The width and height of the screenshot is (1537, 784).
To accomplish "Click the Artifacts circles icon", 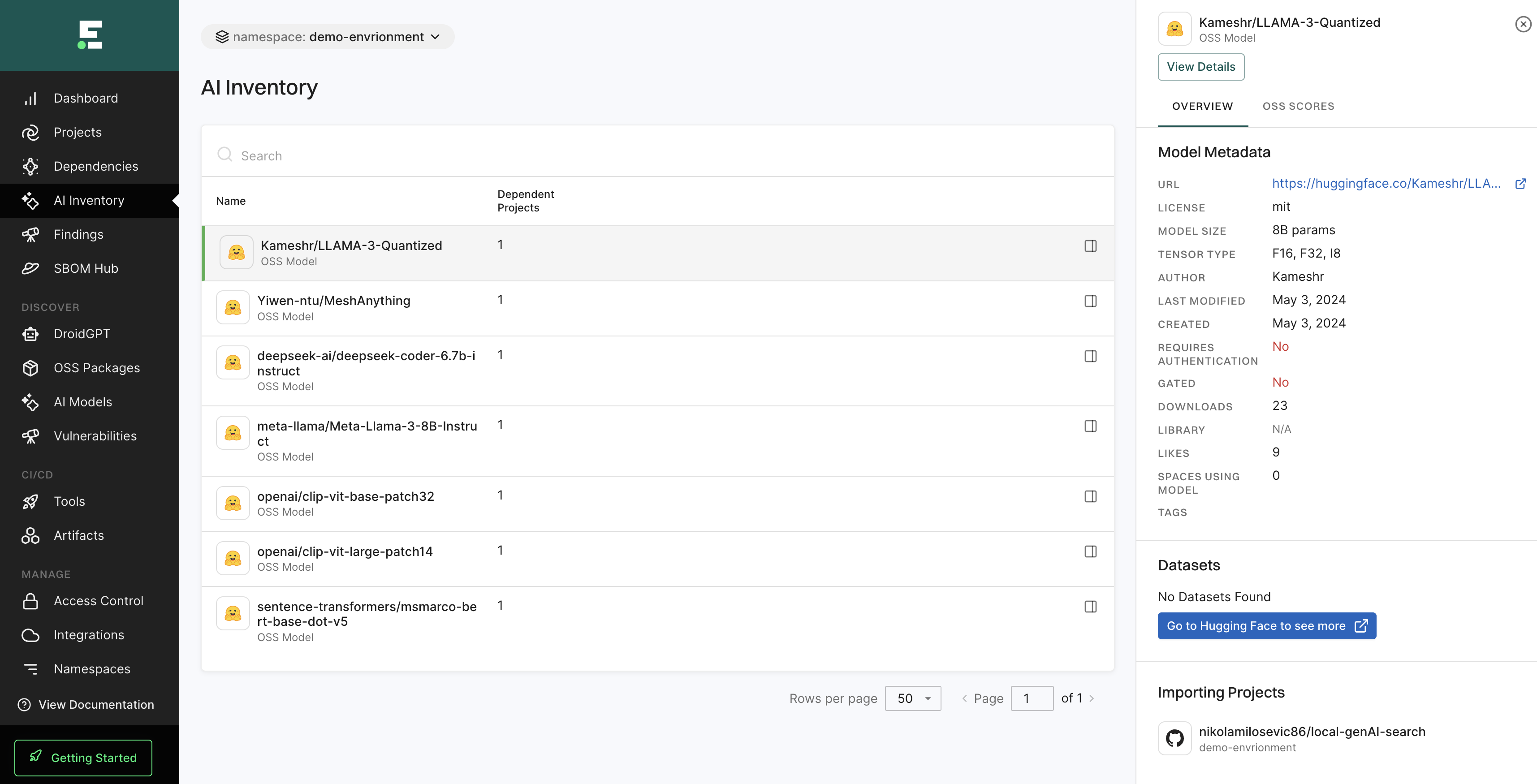I will click(30, 536).
